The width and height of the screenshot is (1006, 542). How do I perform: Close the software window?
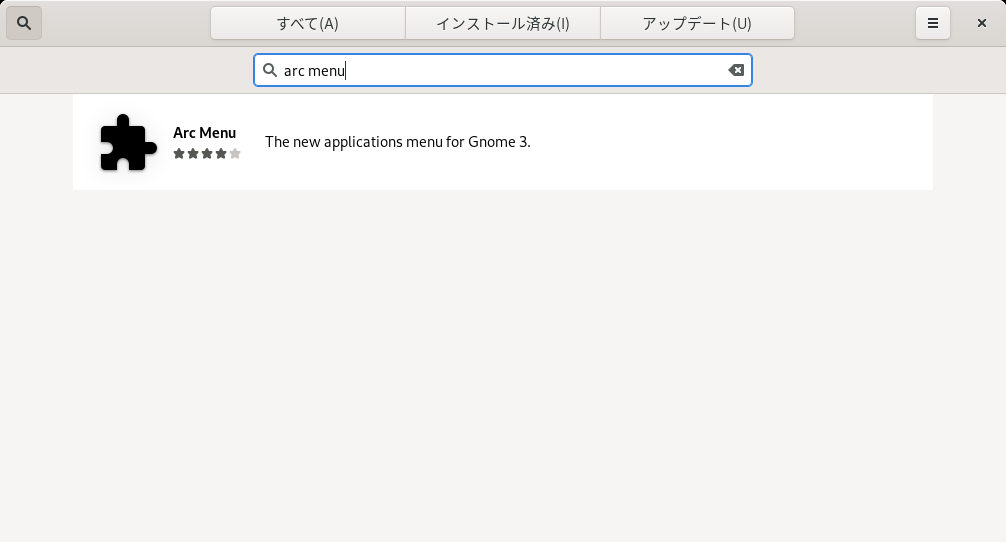click(981, 23)
